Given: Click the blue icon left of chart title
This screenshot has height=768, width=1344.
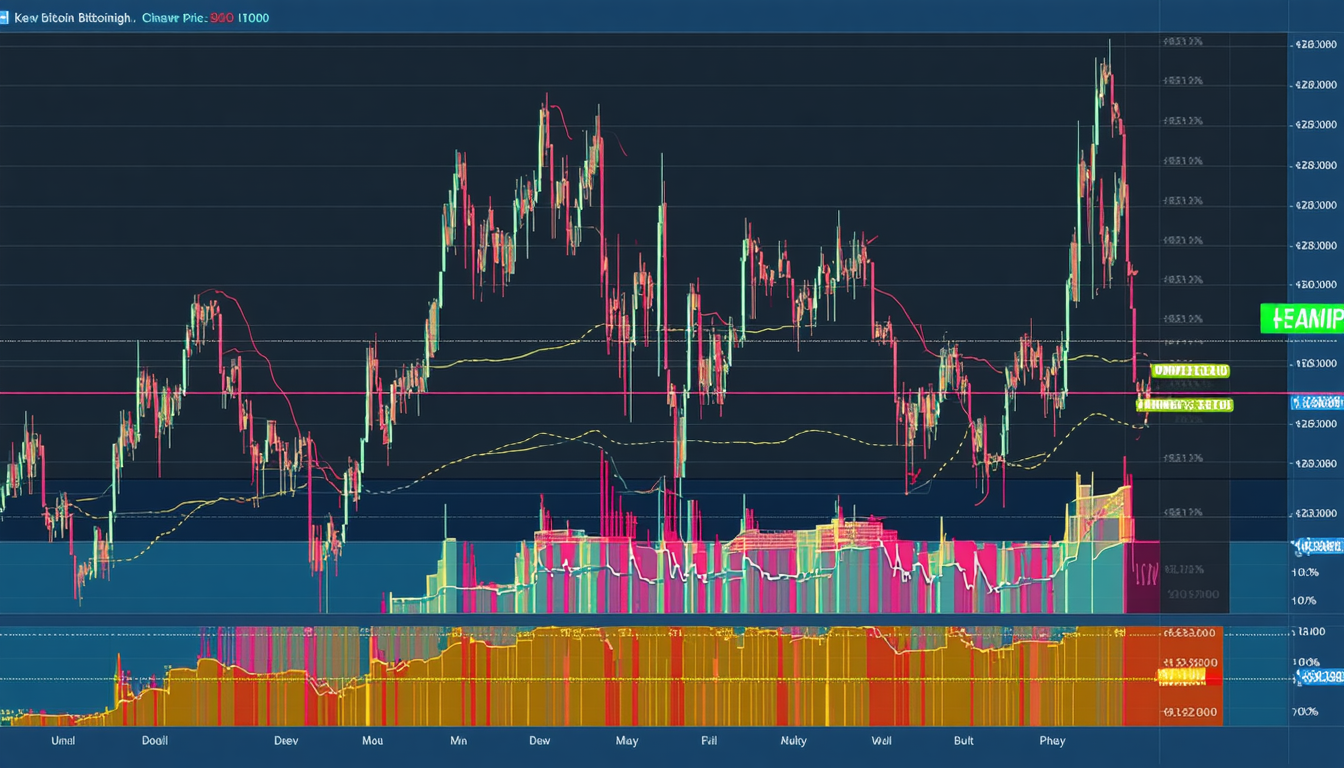Looking at the screenshot, I should point(5,18).
